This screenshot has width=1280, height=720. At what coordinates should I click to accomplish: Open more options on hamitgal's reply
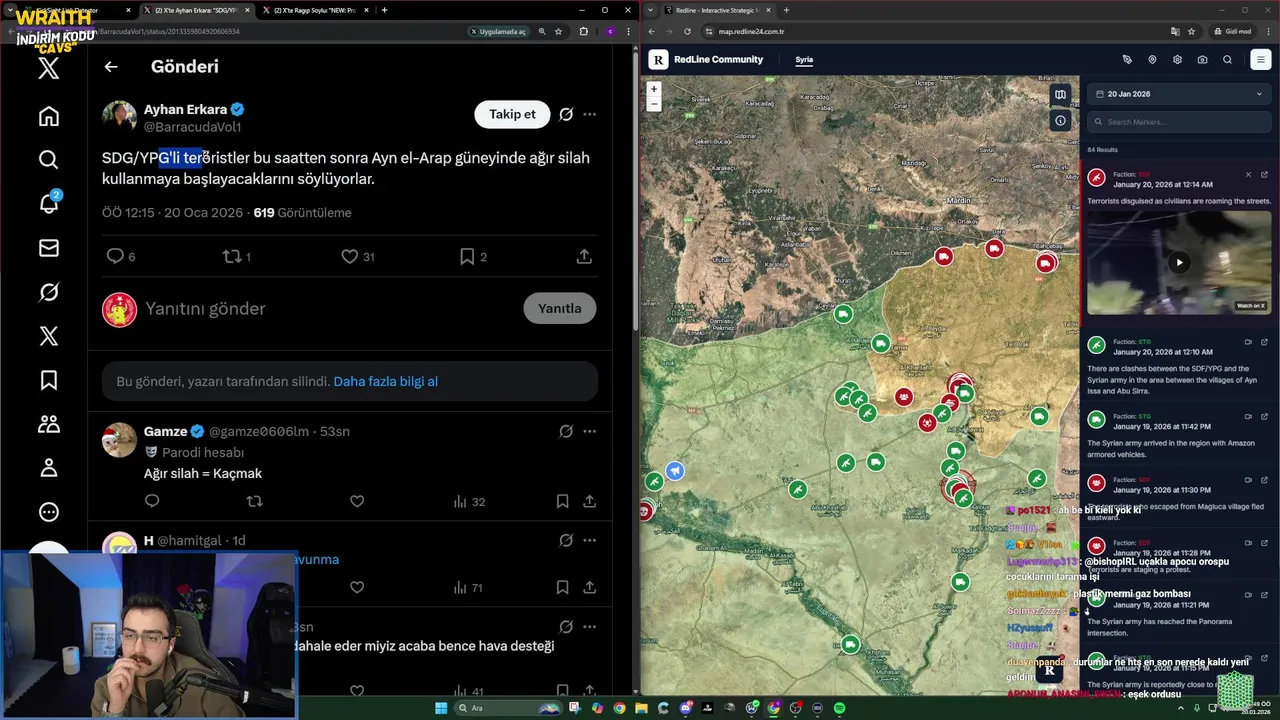(590, 540)
